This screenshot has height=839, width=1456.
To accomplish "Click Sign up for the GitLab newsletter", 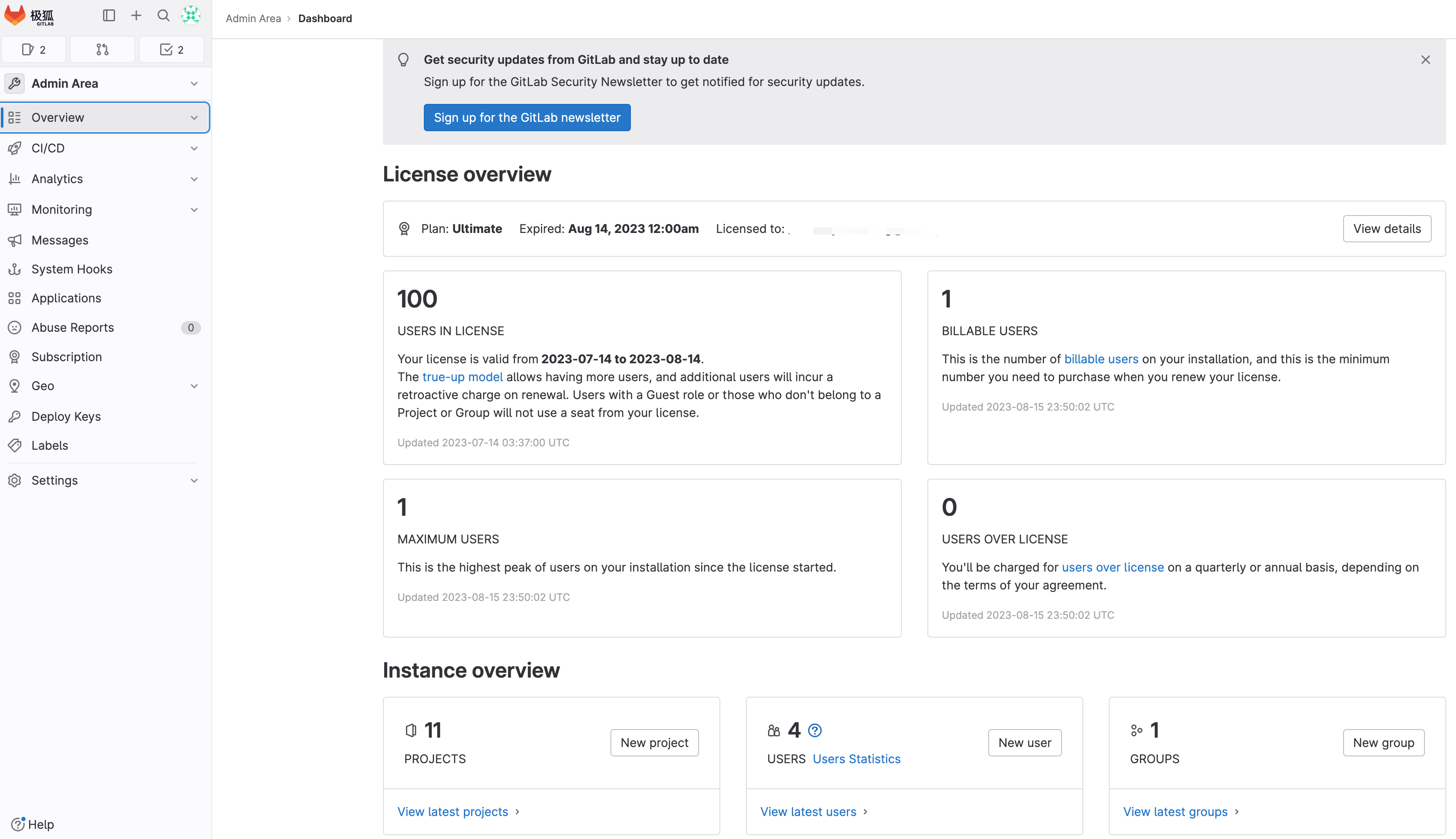I will click(527, 118).
